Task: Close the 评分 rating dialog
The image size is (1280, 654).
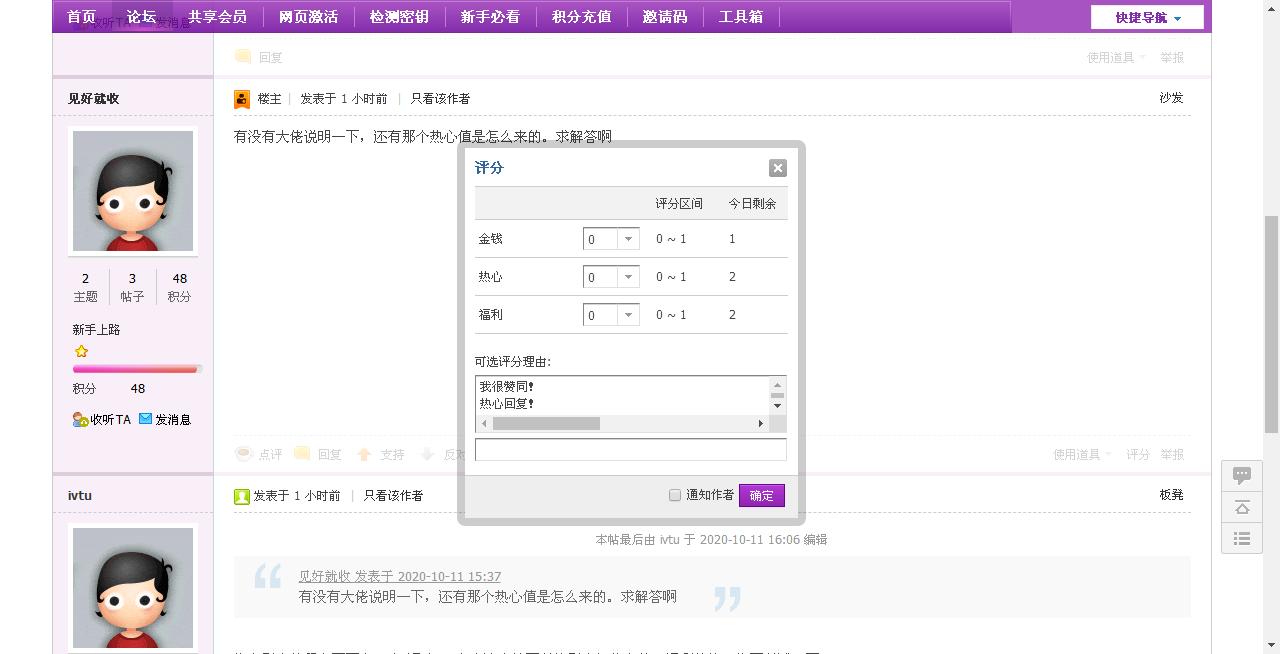Action: 778,168
